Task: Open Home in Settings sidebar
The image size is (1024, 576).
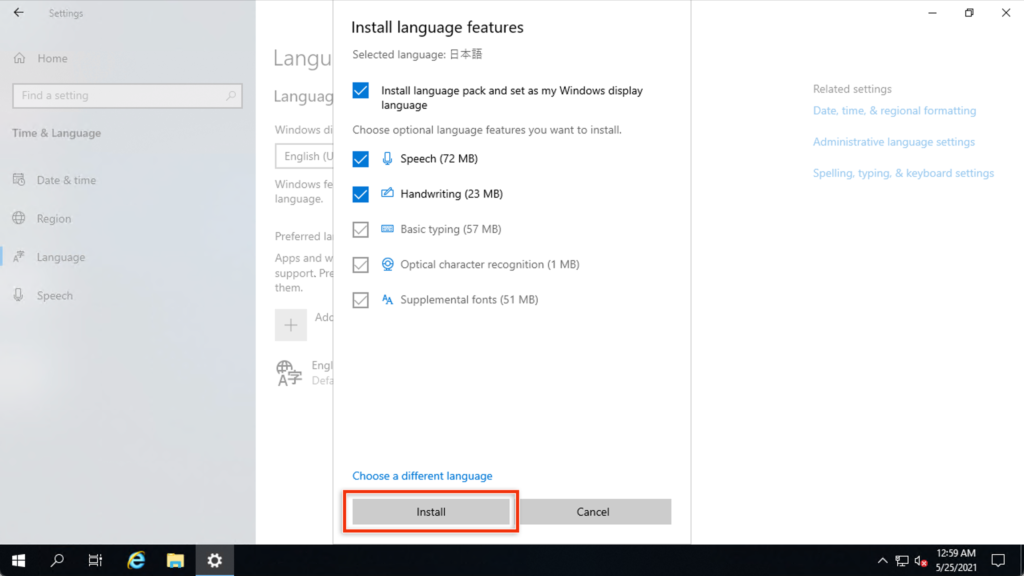Action: tap(52, 58)
